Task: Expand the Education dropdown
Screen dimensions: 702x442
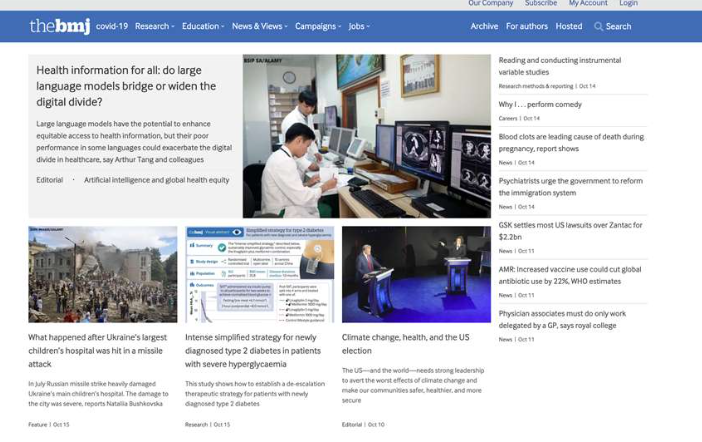Action: [203, 26]
